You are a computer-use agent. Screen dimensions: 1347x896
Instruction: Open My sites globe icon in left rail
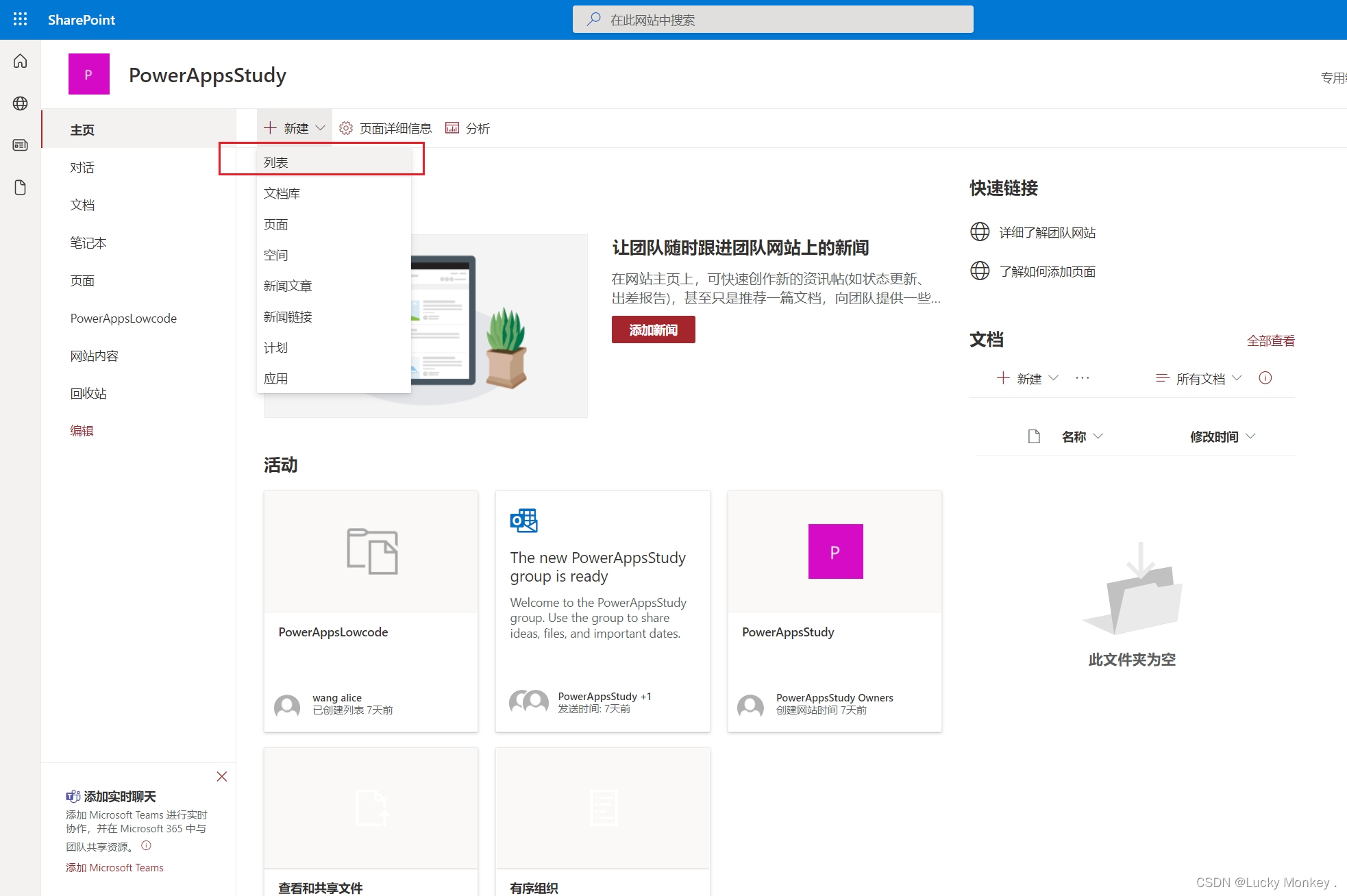21,103
